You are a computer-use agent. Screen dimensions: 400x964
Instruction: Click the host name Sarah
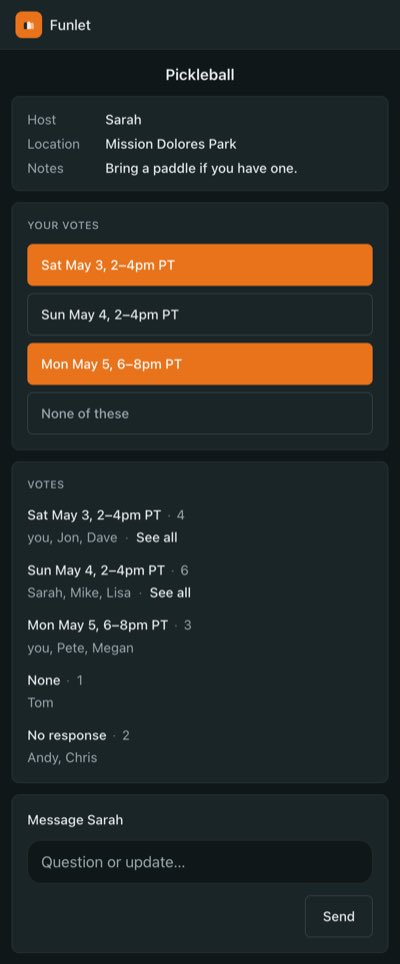tap(123, 120)
